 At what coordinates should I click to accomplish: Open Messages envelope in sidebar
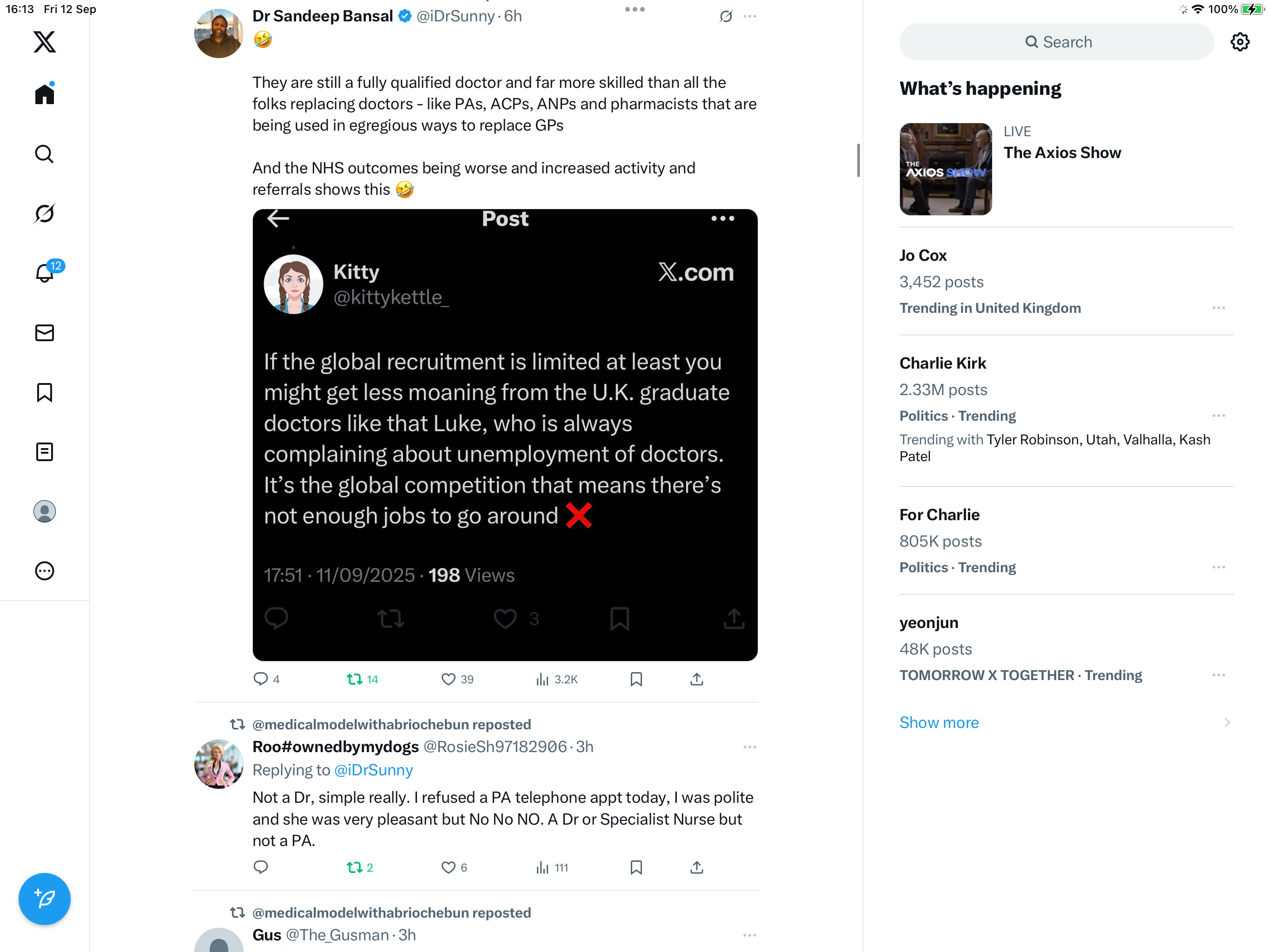44,333
